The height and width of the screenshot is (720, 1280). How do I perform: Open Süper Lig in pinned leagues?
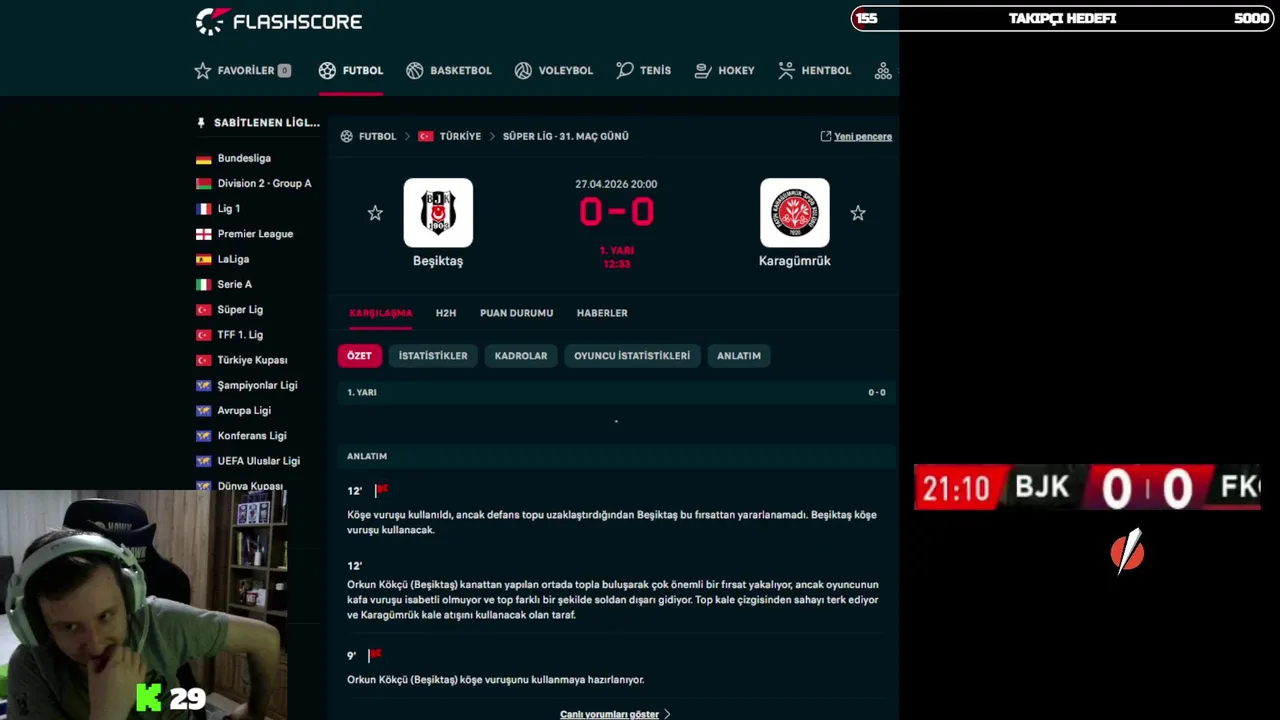240,310
